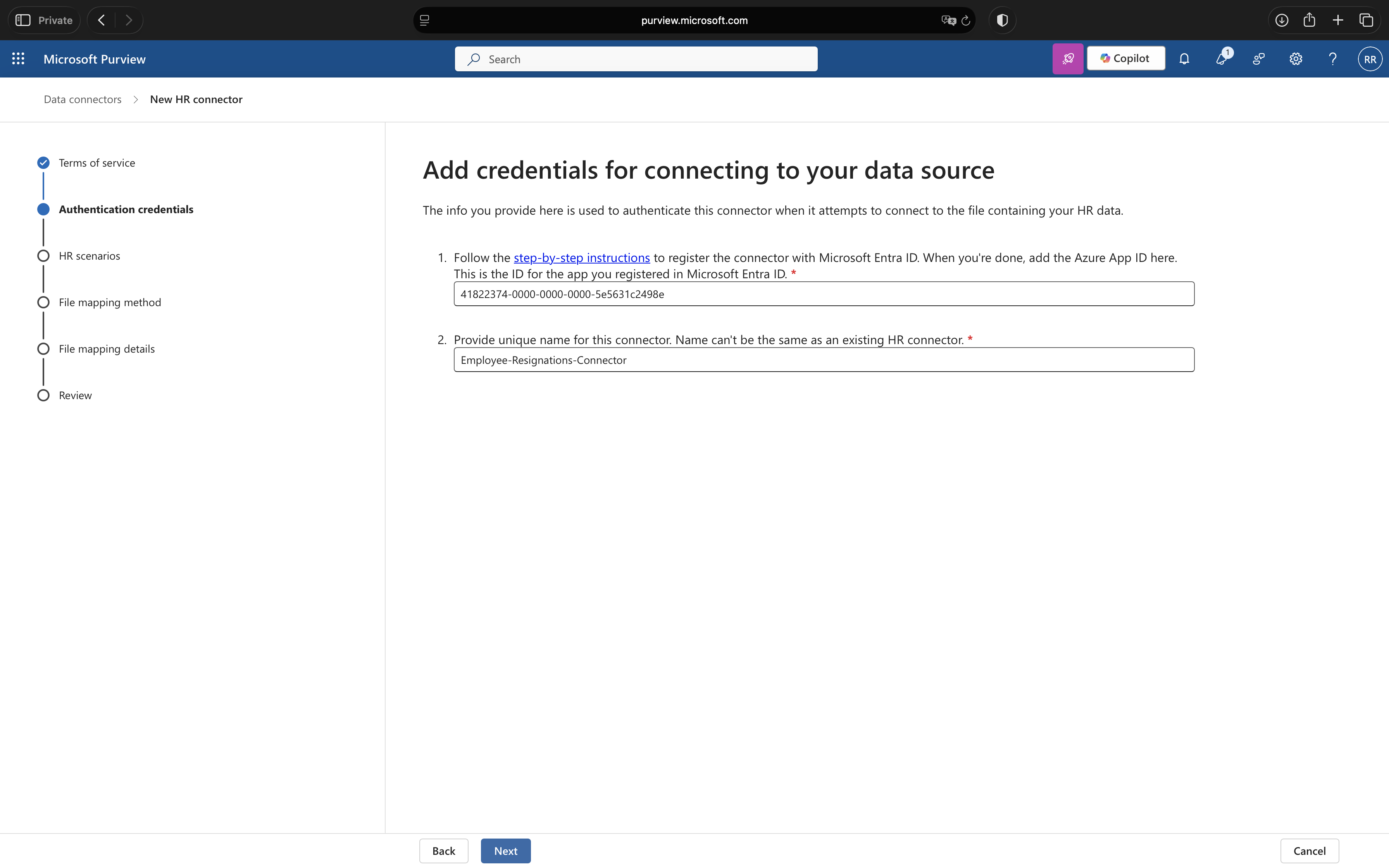
Task: Open the notifications bell
Action: 1184,59
